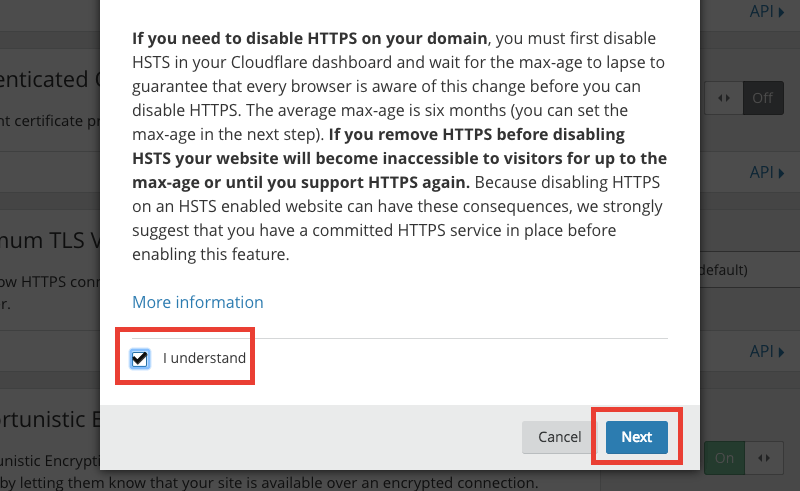Click the triangle arrow next to topmost API
This screenshot has width=800, height=491.
click(x=781, y=12)
